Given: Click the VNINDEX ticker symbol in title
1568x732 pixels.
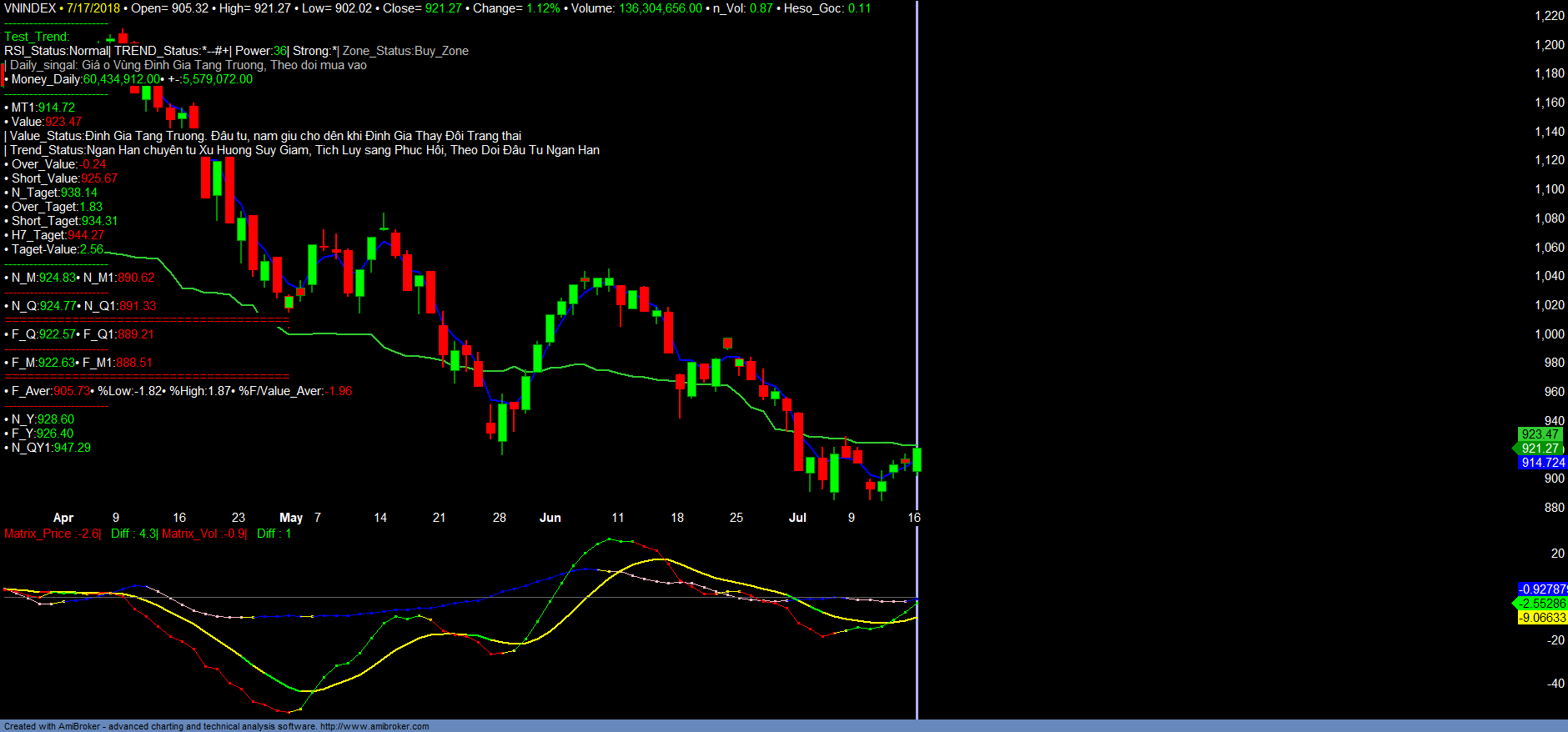Looking at the screenshot, I should point(29,8).
